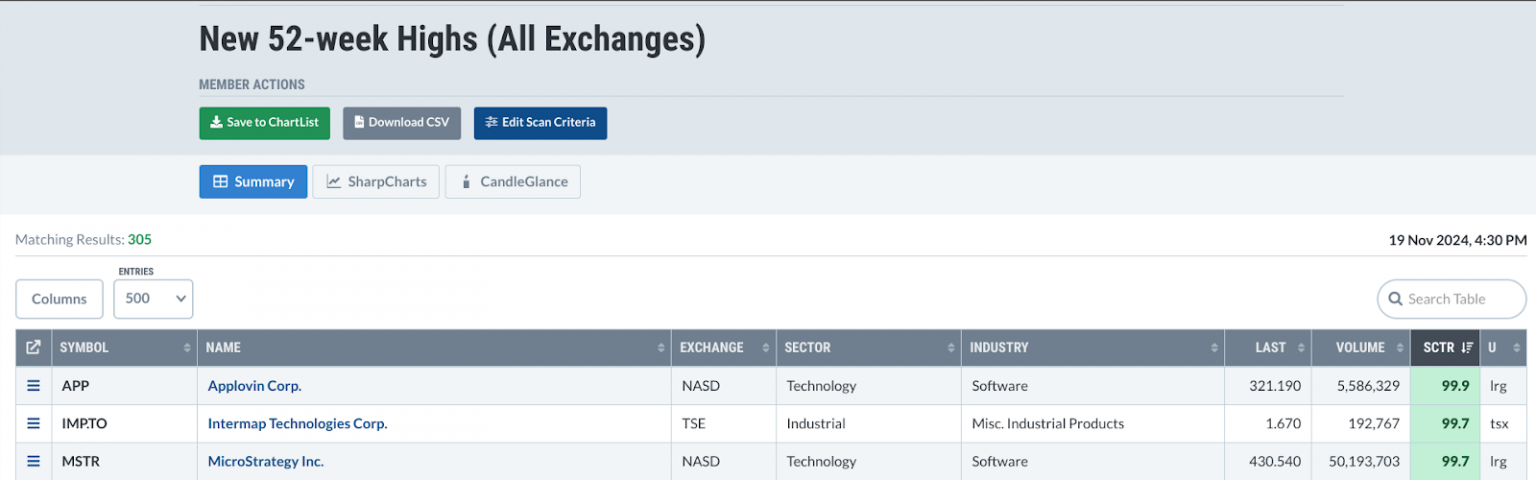This screenshot has width=1536, height=480.
Task: Click the Industrial sector cell
Action: coord(869,424)
